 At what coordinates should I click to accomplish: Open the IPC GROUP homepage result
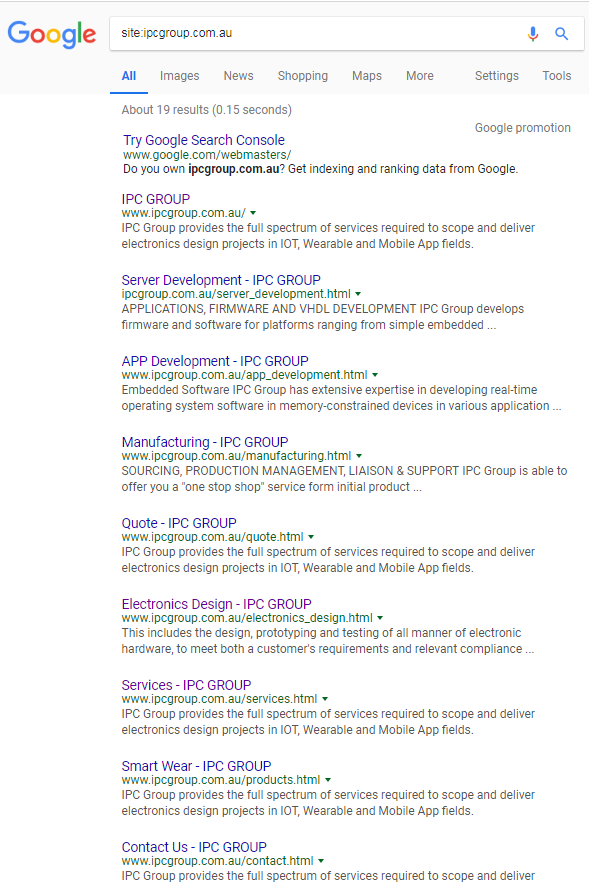pos(156,199)
